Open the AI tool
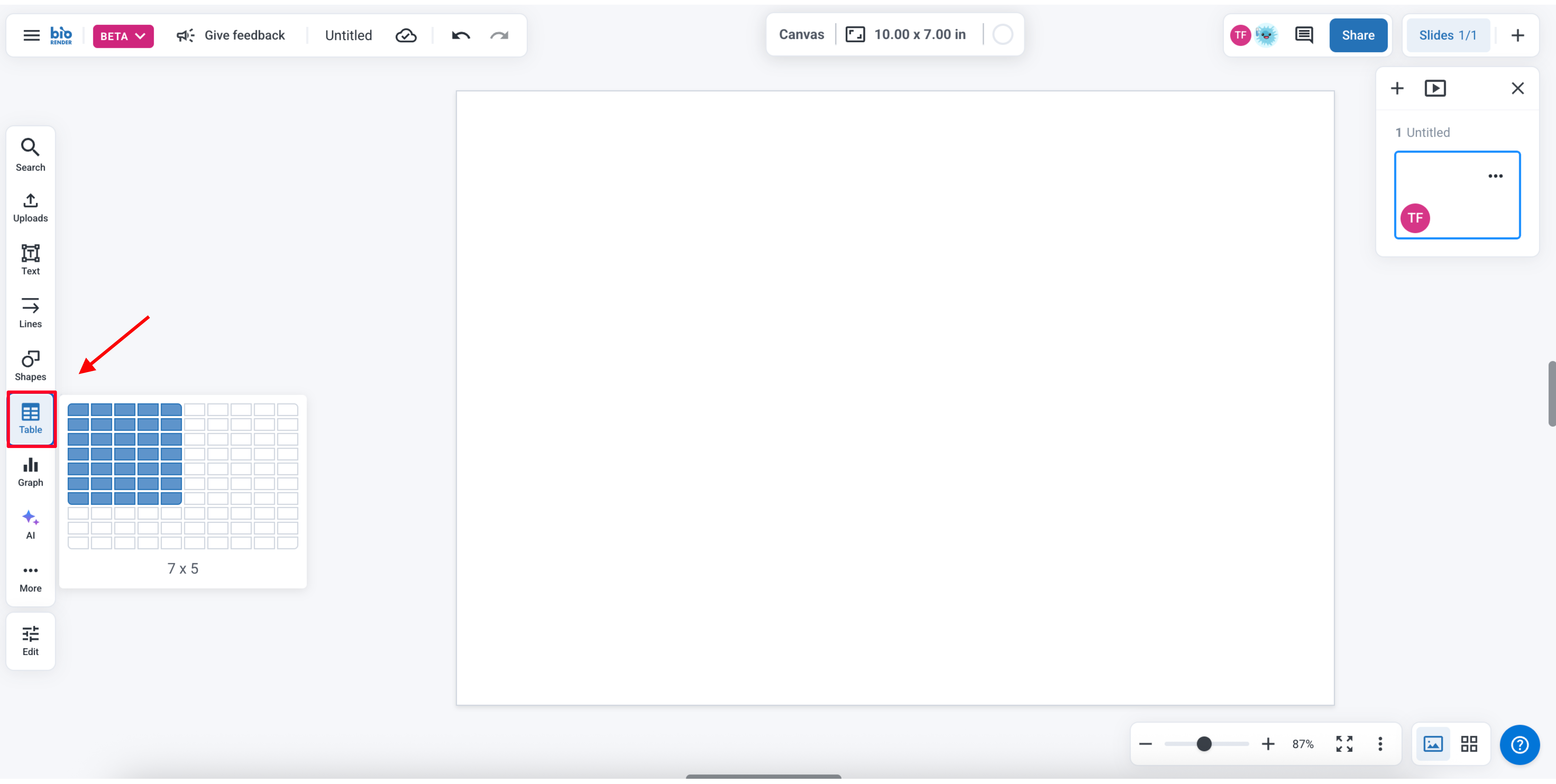1556x784 pixels. tap(30, 524)
